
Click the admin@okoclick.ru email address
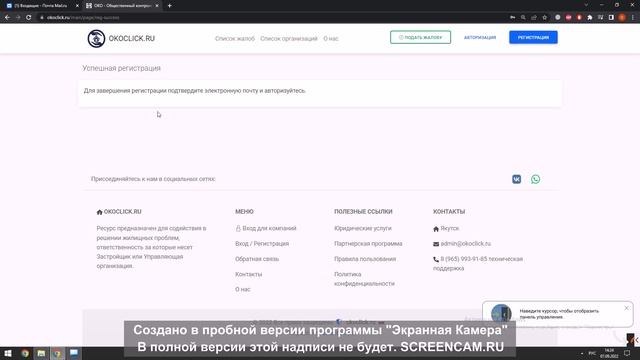[466, 244]
